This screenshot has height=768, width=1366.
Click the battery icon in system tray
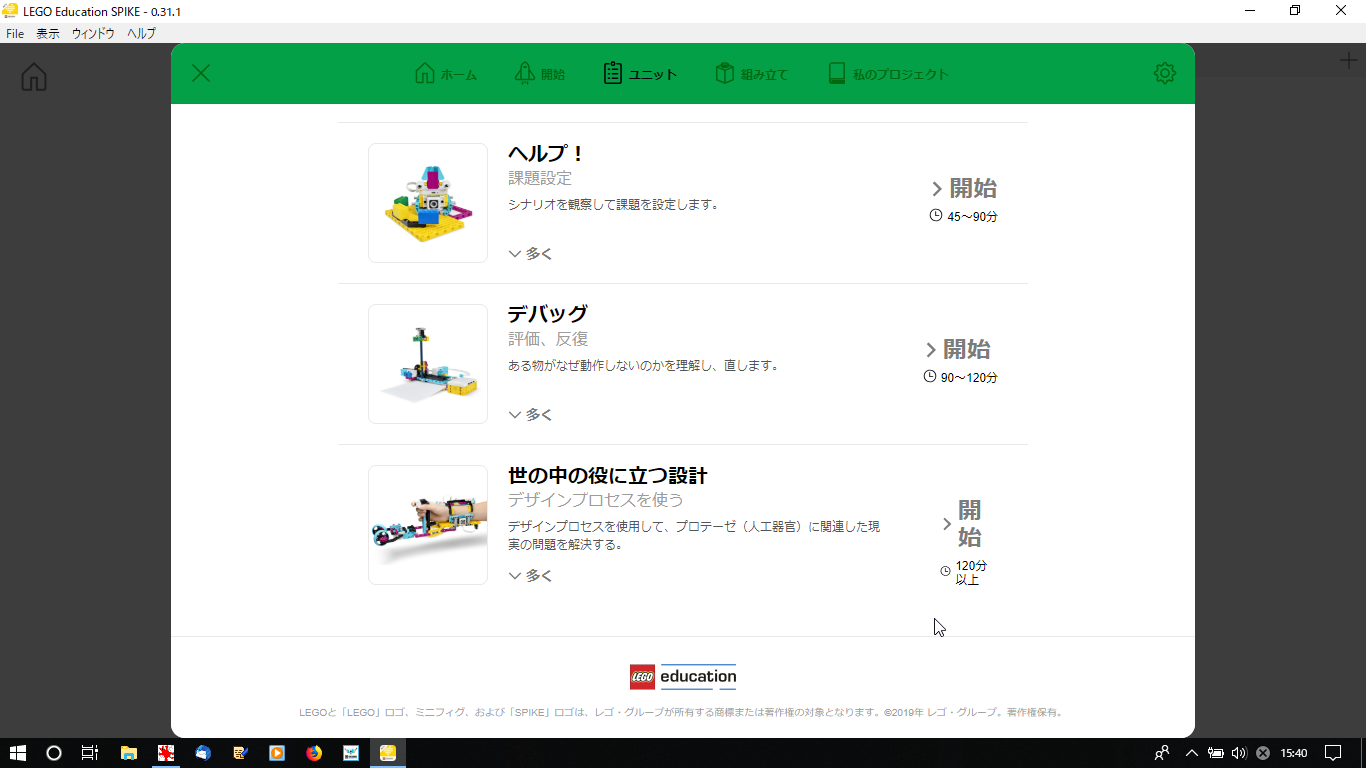[x=1216, y=753]
